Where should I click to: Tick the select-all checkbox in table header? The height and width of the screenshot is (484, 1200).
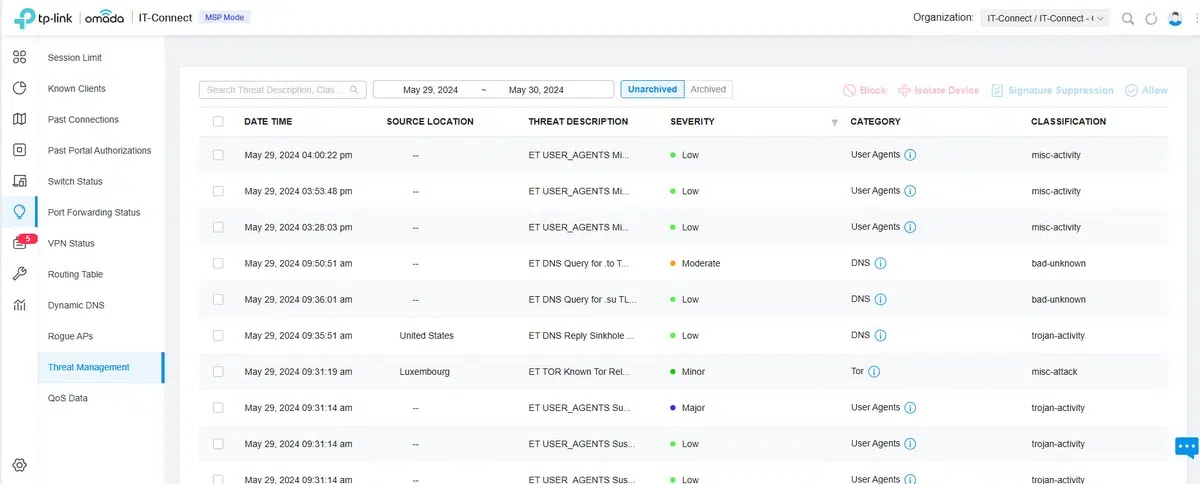[x=218, y=122]
